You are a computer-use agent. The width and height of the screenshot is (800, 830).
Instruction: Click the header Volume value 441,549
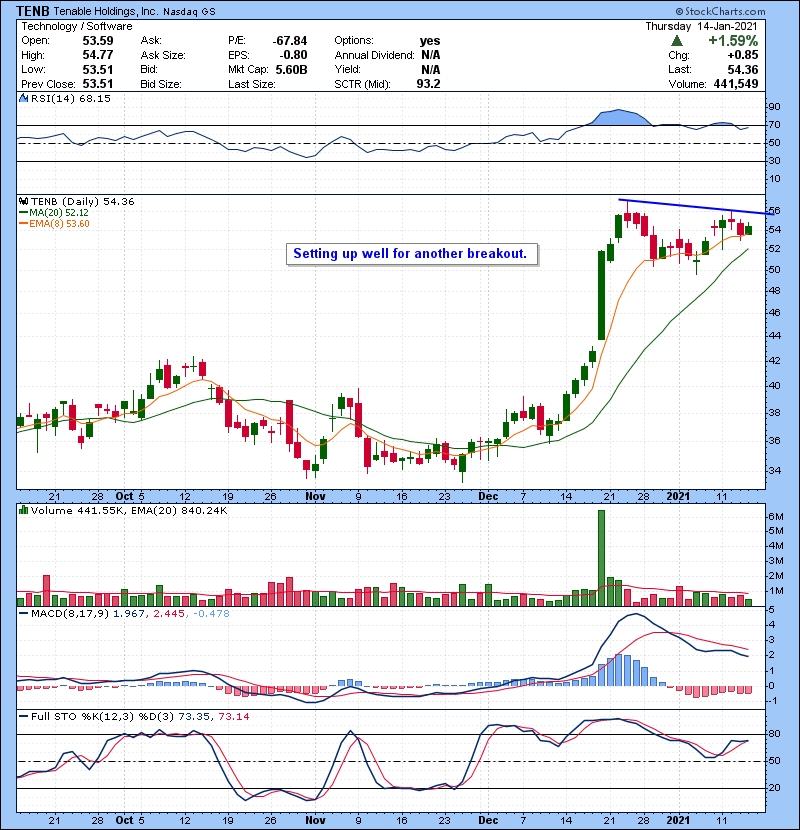[x=736, y=84]
